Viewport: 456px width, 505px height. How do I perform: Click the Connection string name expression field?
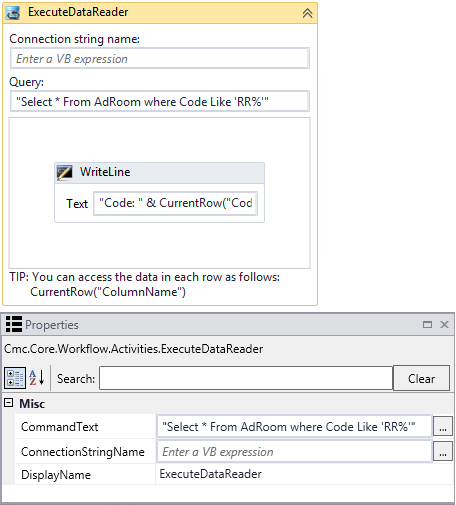coord(160,59)
